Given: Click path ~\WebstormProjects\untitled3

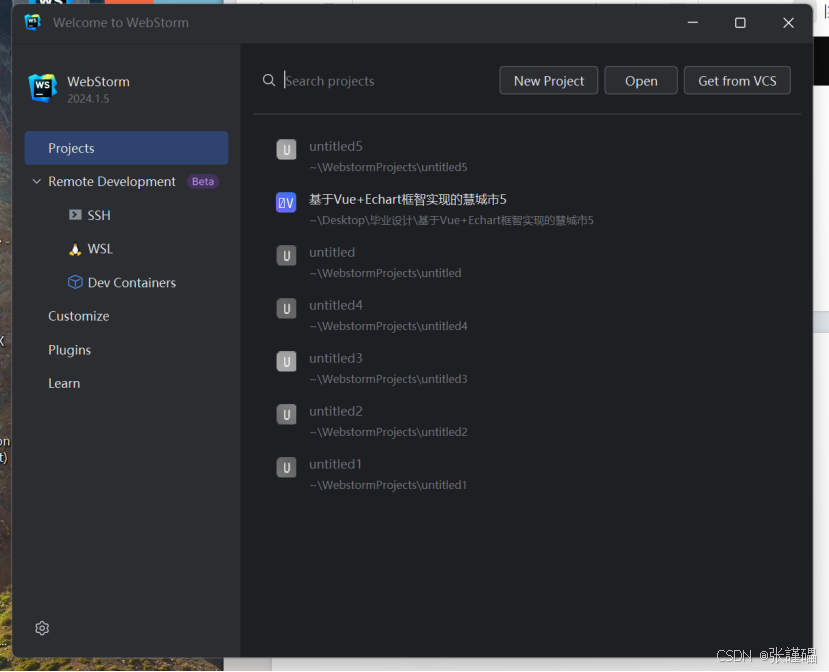Looking at the screenshot, I should pyautogui.click(x=388, y=379).
